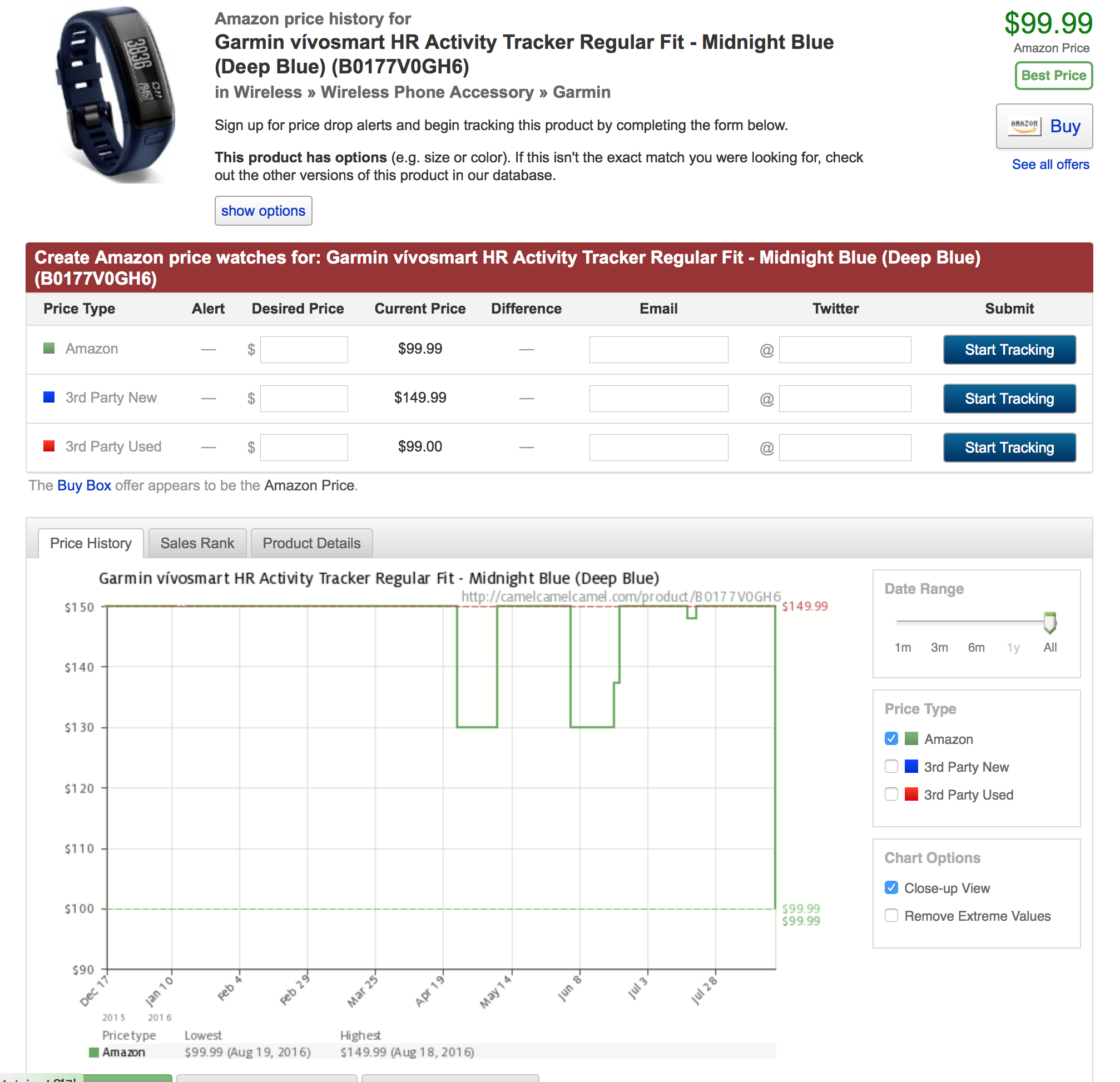Click the blue 3rd Party New square in the watch table
Screen dimensions: 1120x1082
[49, 397]
